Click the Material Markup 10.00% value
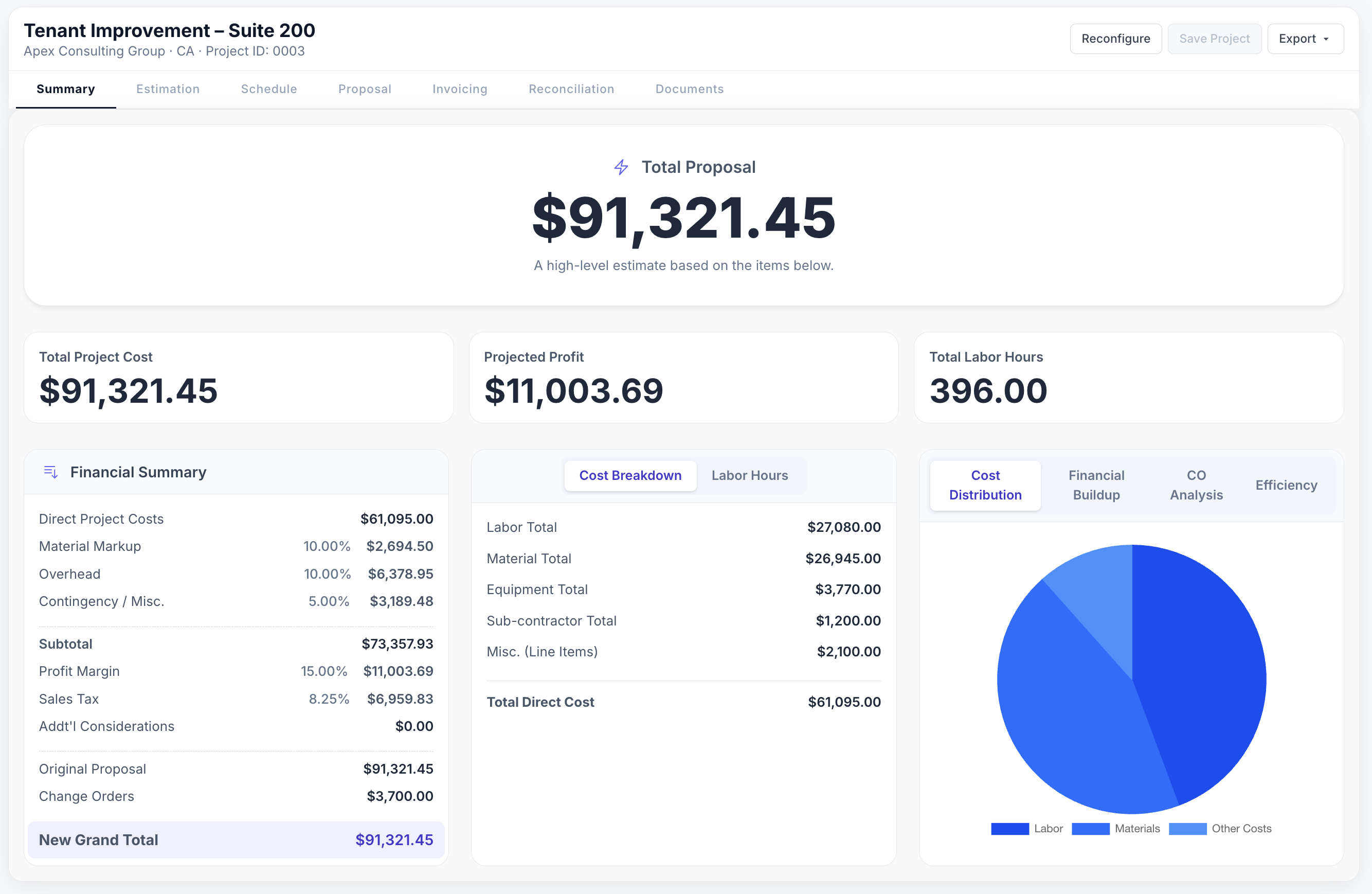1372x894 pixels. tap(326, 546)
